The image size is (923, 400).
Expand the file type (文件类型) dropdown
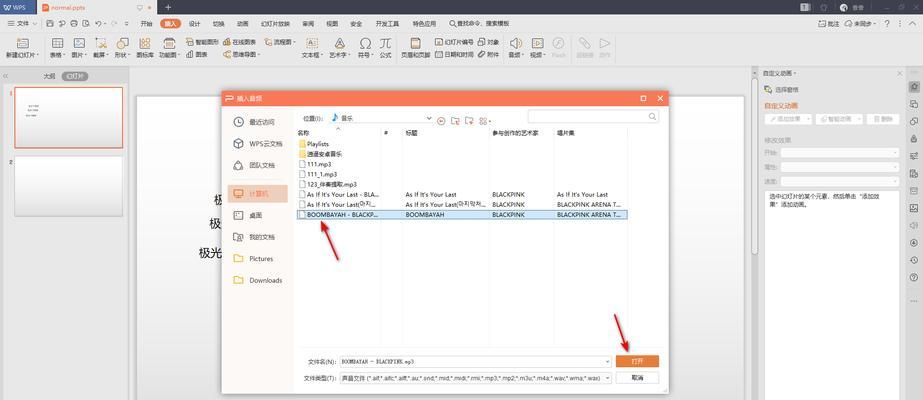click(x=607, y=378)
